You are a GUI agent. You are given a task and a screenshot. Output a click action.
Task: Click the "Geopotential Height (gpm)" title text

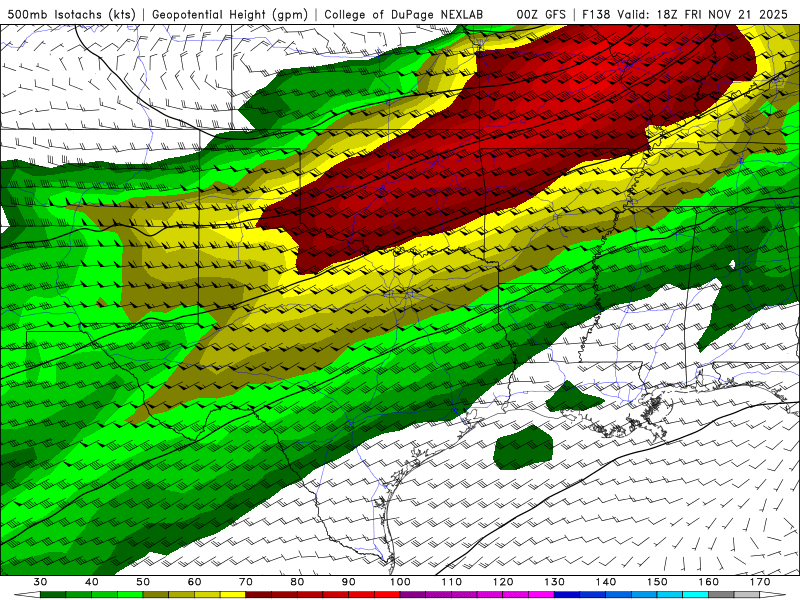[230, 15]
